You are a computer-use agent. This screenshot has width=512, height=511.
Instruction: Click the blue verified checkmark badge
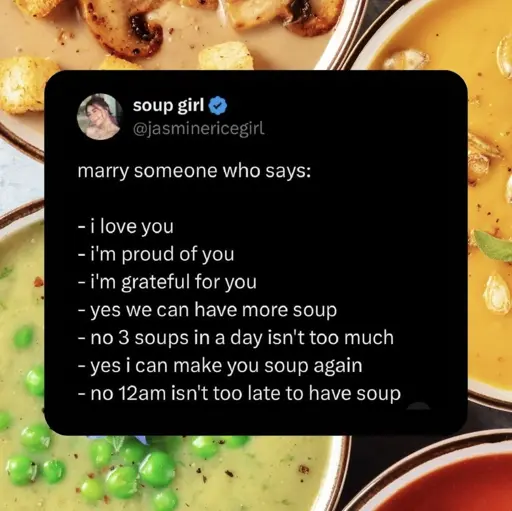click(x=218, y=106)
